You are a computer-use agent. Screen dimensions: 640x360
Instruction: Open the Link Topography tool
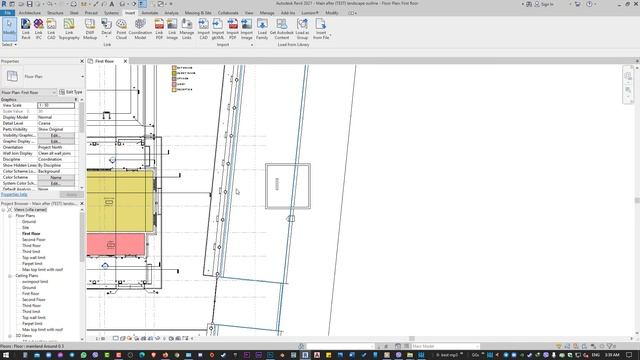[69, 29]
